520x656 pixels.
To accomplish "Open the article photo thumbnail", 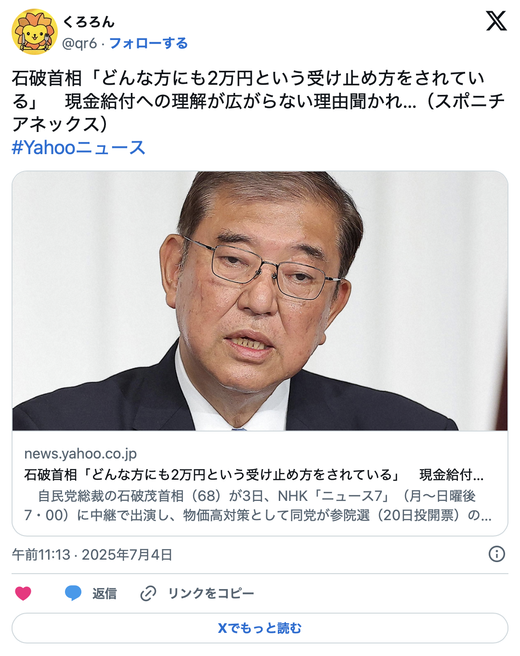I will pos(260,301).
